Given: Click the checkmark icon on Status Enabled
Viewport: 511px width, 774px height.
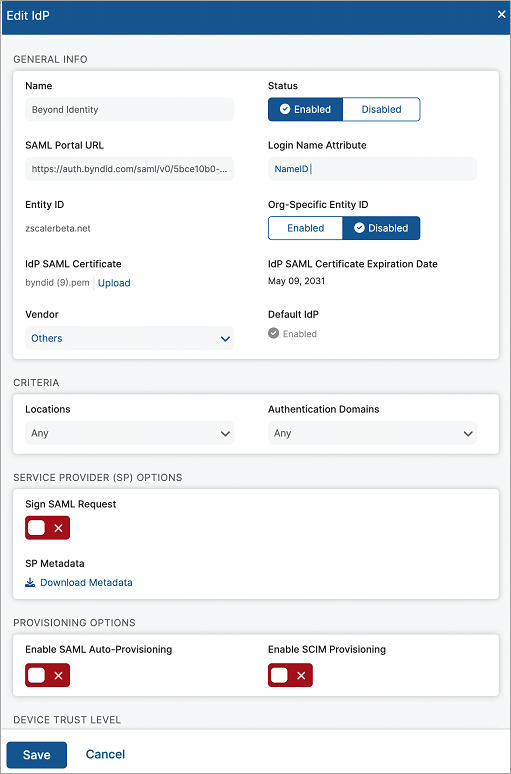Looking at the screenshot, I should [x=285, y=110].
